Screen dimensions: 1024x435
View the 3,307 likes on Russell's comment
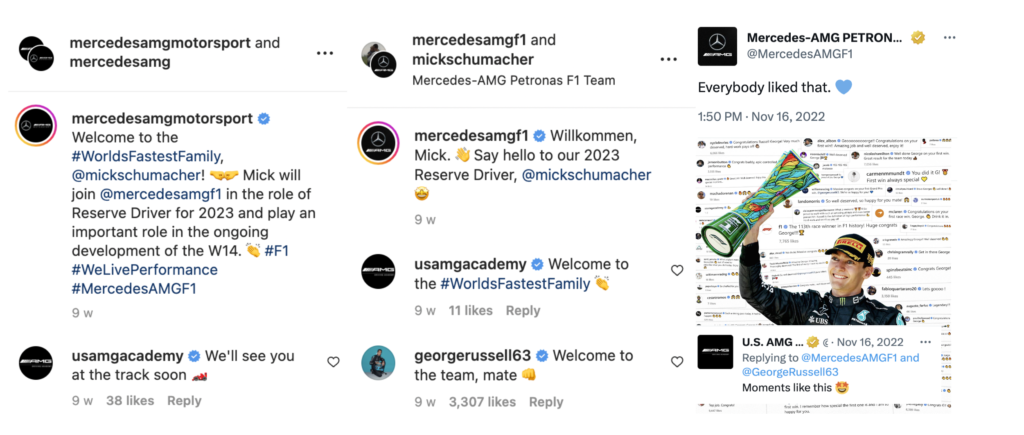click(x=480, y=401)
